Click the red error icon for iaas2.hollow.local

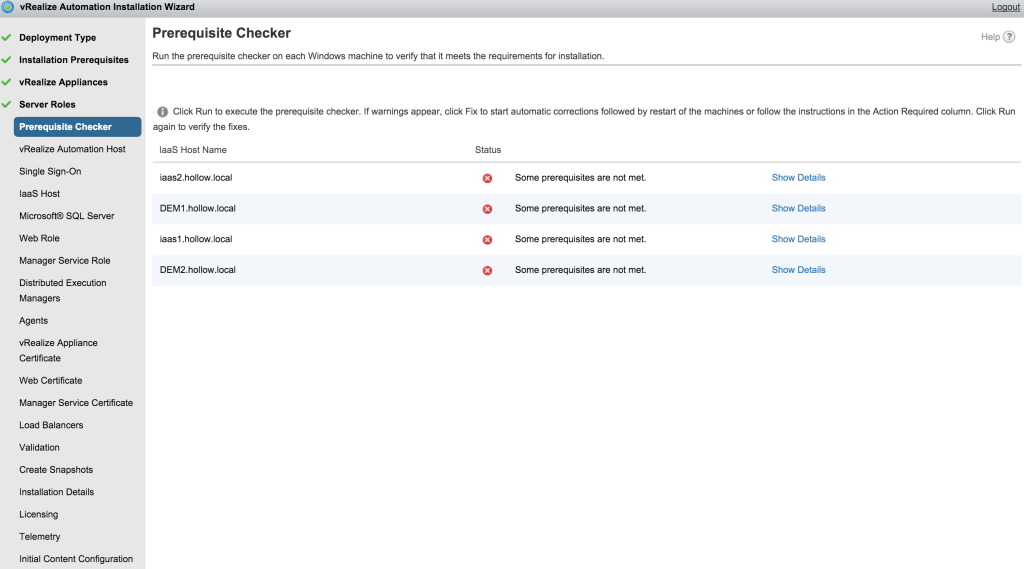(487, 178)
